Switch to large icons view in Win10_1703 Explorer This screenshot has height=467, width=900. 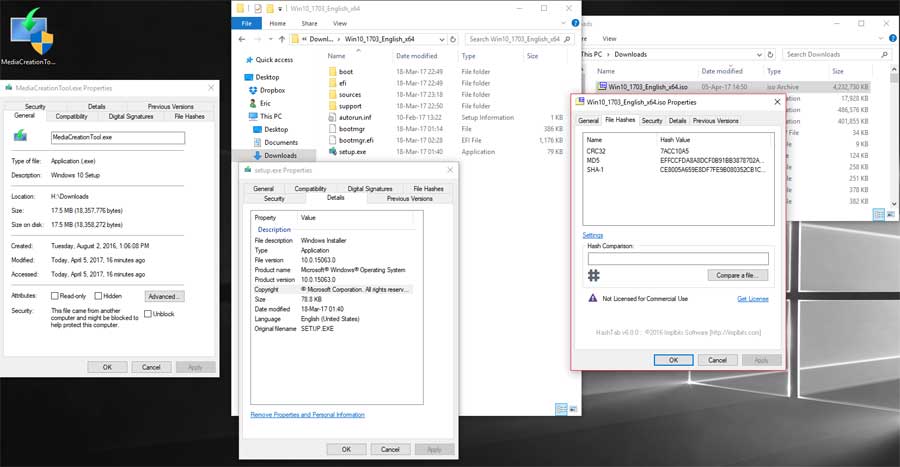pos(572,409)
